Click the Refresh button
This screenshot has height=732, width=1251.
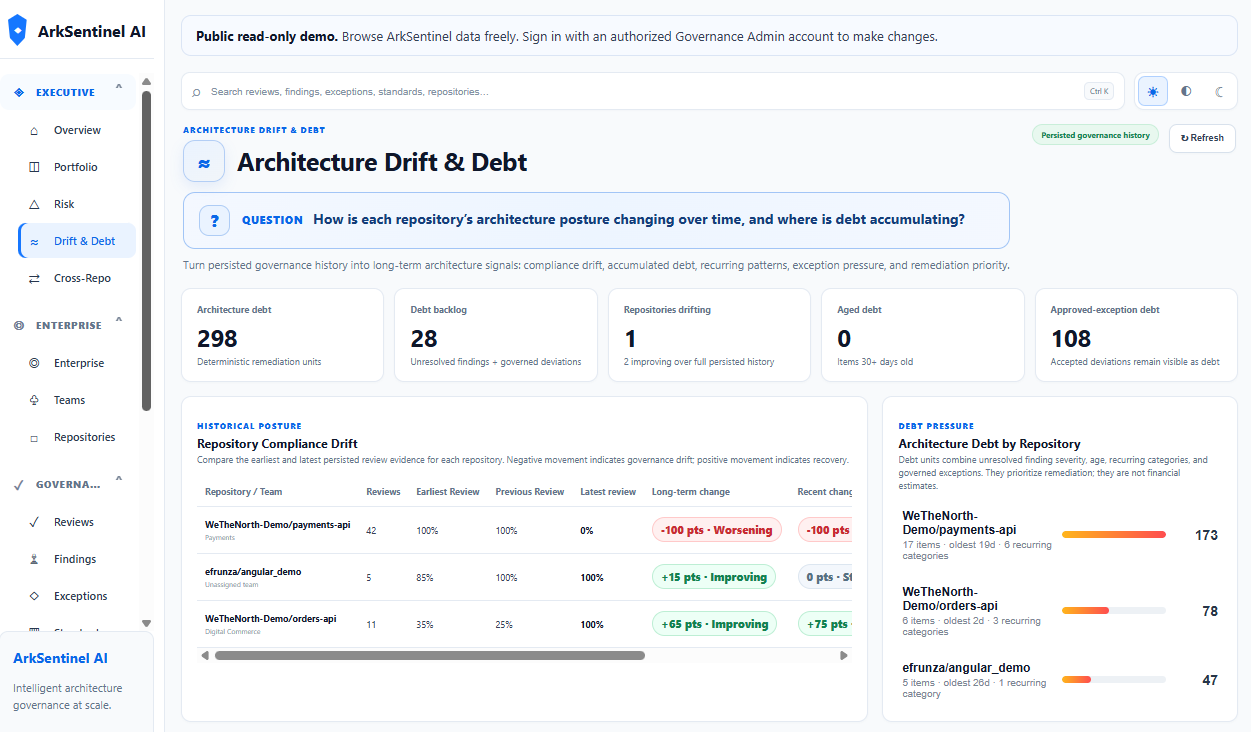(x=1202, y=138)
